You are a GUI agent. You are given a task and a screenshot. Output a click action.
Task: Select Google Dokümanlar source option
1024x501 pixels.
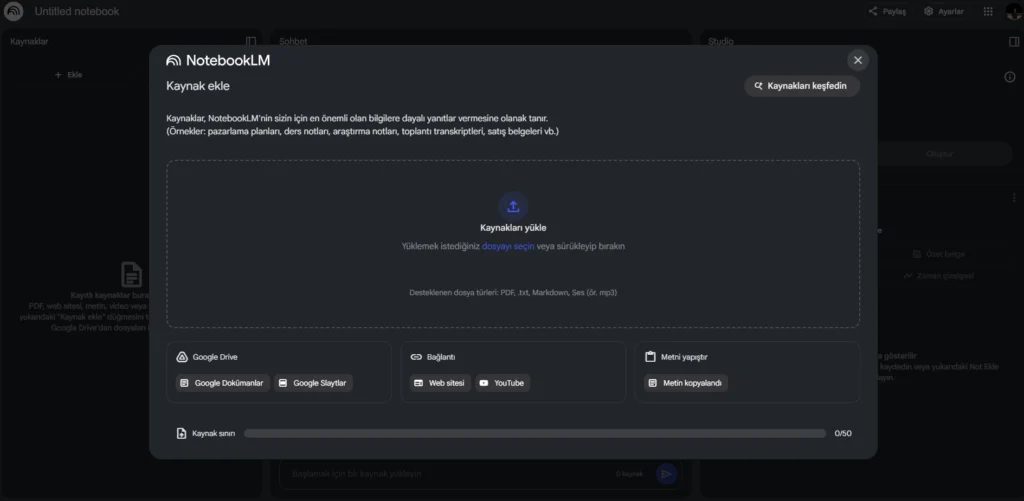223,383
